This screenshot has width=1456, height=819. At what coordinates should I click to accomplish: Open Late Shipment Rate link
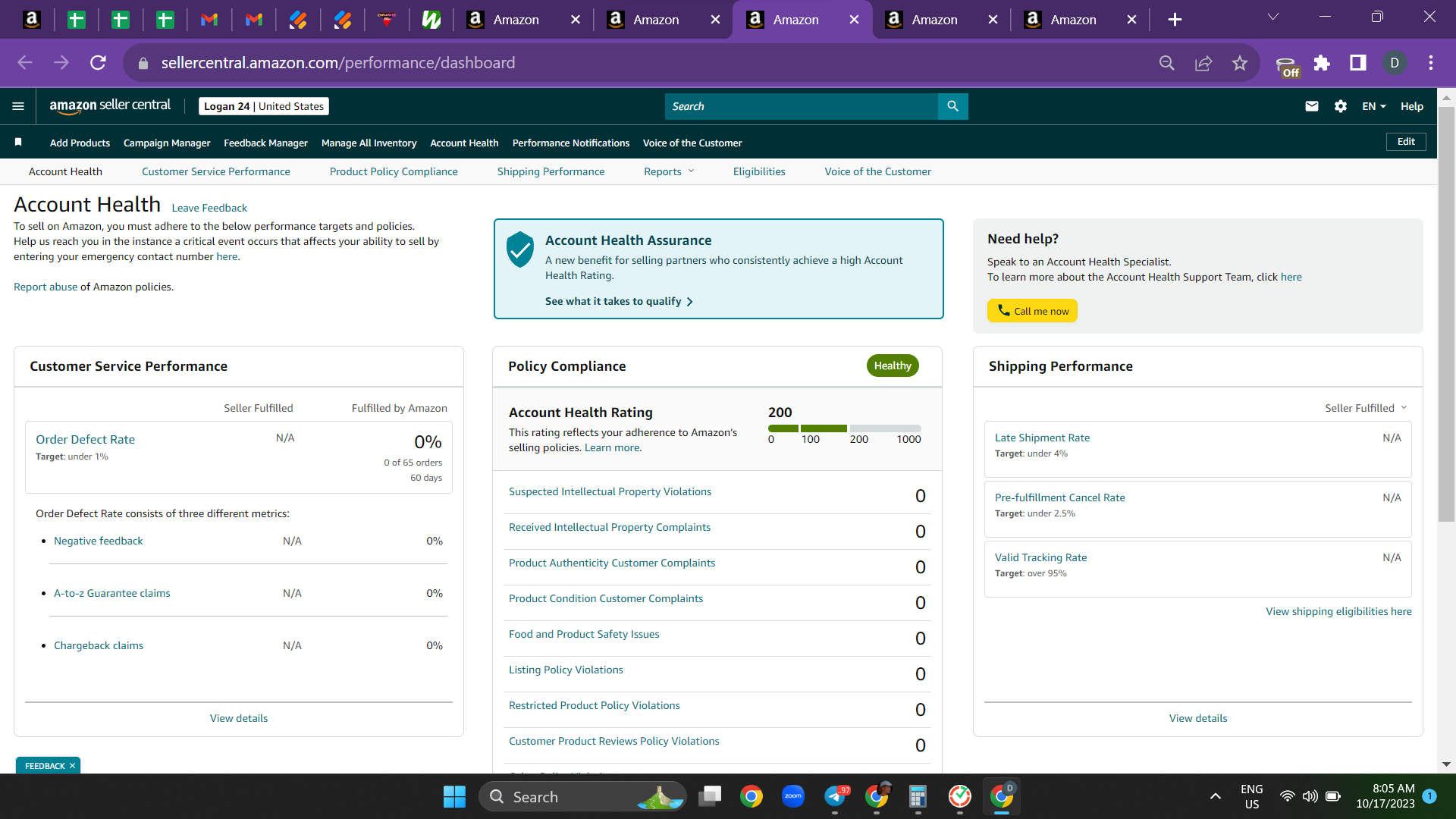point(1042,438)
